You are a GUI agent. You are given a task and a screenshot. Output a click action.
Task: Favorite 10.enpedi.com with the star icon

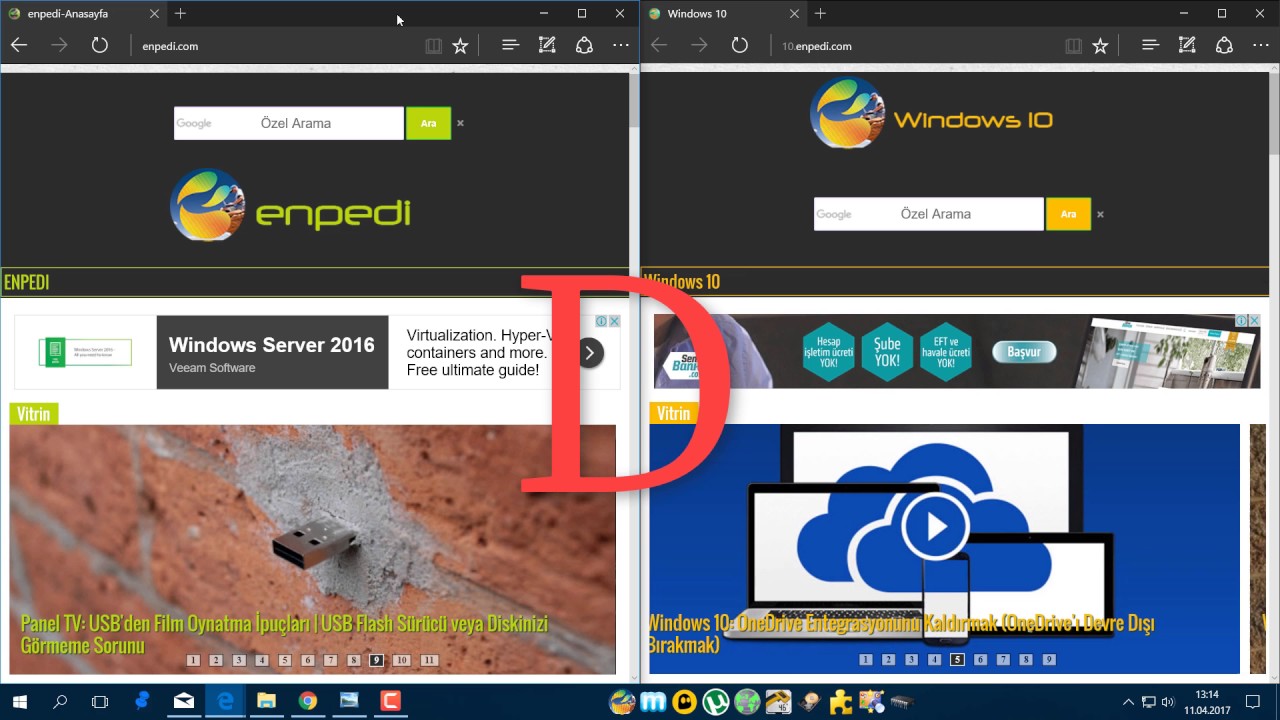pos(1100,45)
